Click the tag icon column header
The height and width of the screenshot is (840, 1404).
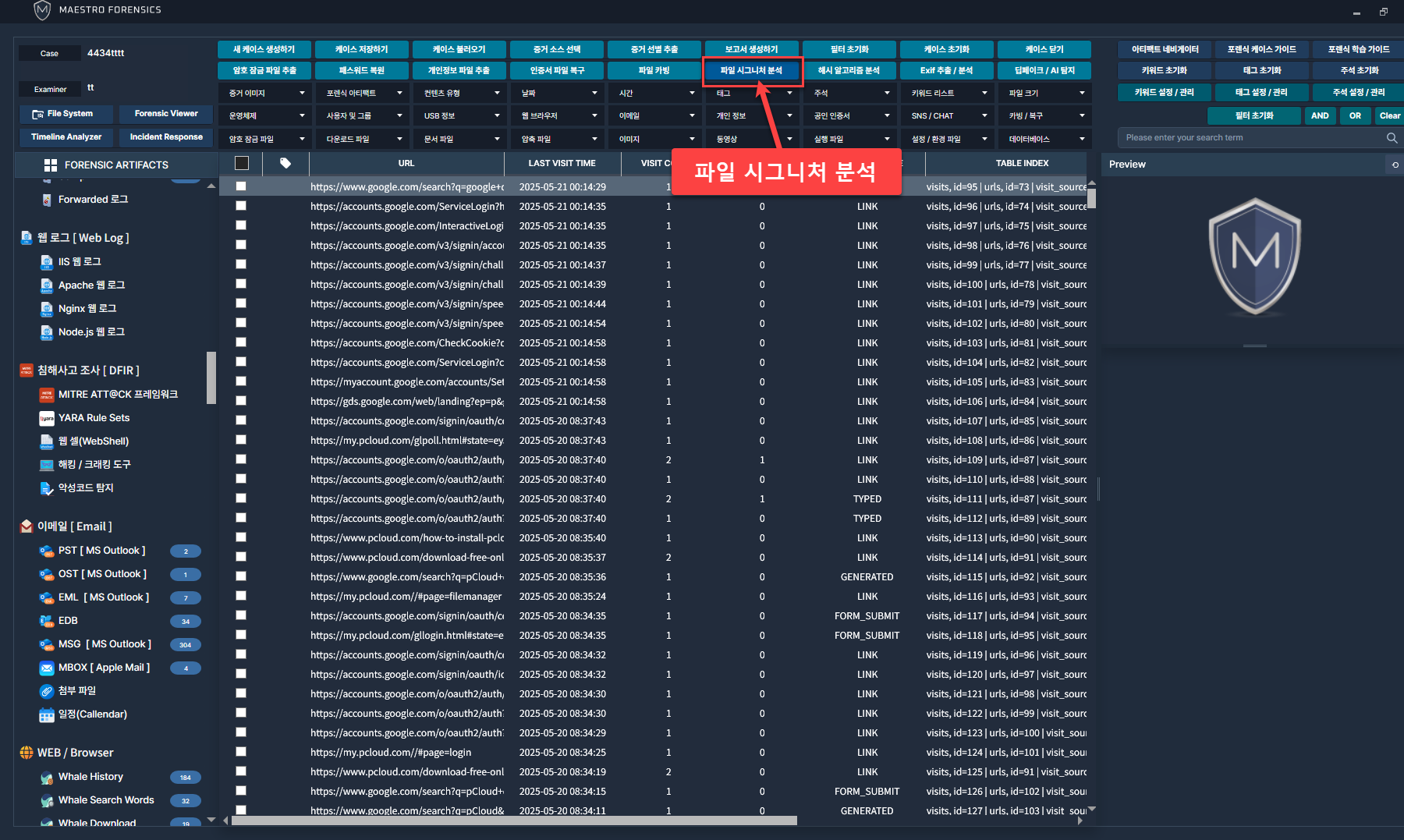click(x=285, y=163)
